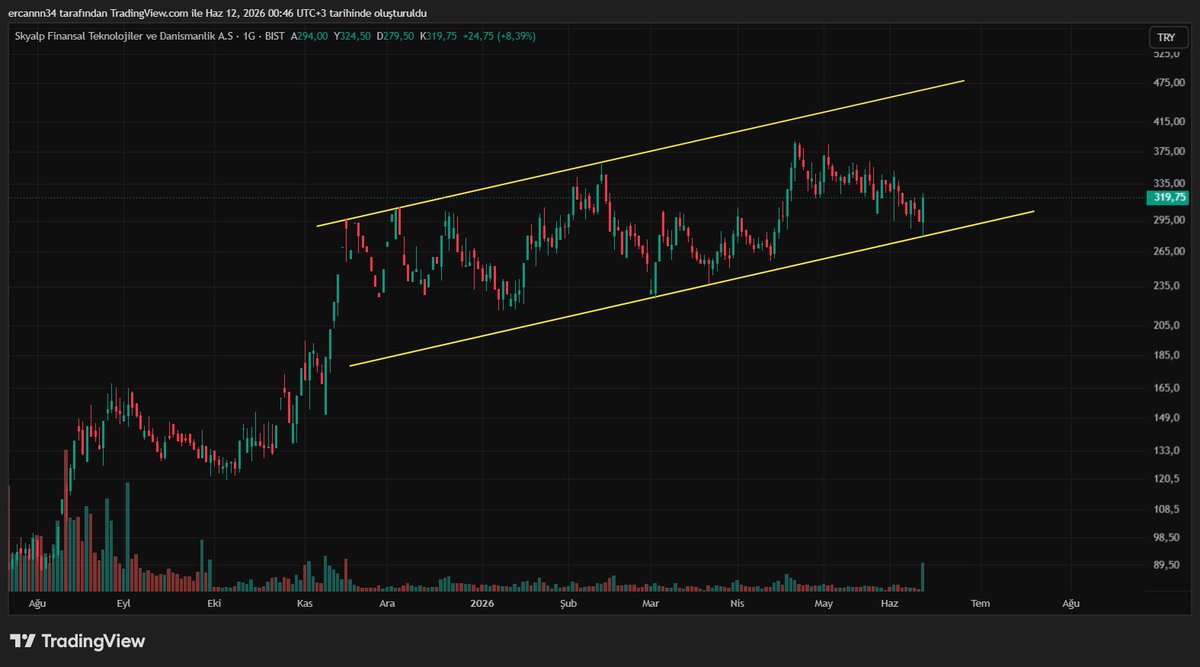This screenshot has width=1200, height=667.
Task: Click the 205,00 price axis label
Action: click(1168, 326)
